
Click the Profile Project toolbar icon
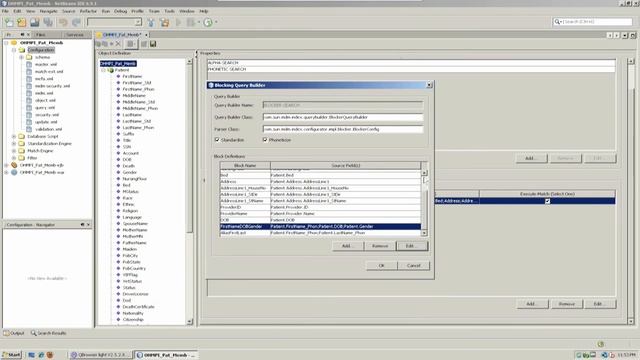208,22
